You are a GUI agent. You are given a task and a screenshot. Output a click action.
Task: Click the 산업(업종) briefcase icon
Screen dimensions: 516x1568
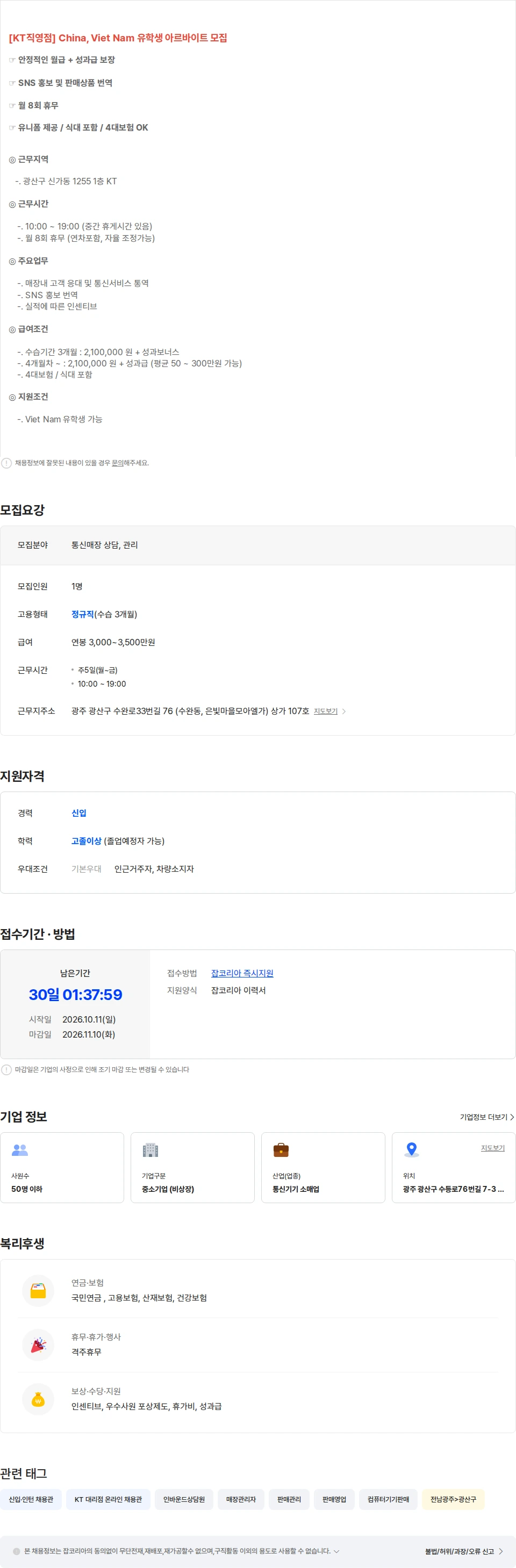tap(281, 1150)
